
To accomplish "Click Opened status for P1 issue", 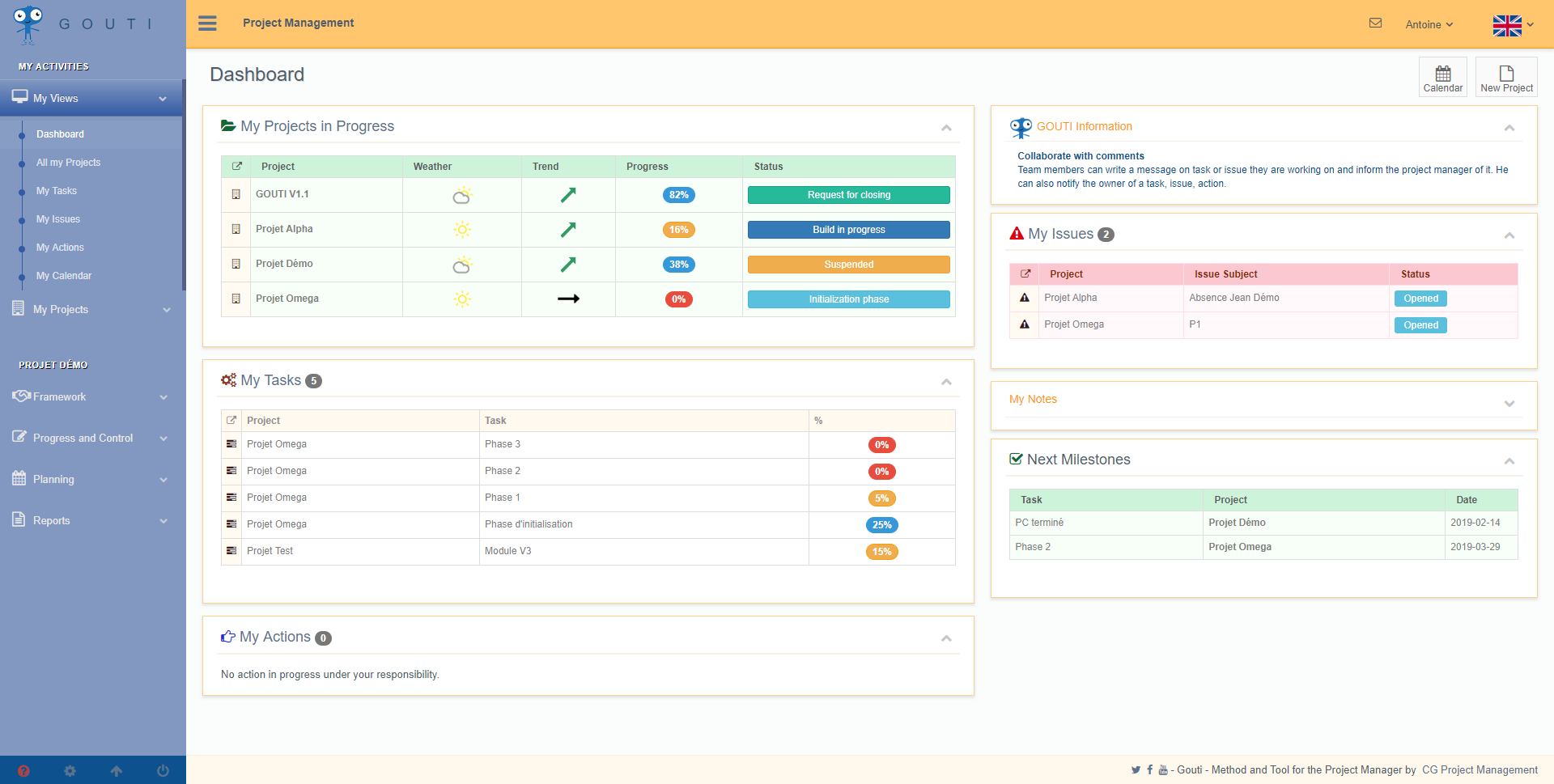I will click(x=1420, y=325).
